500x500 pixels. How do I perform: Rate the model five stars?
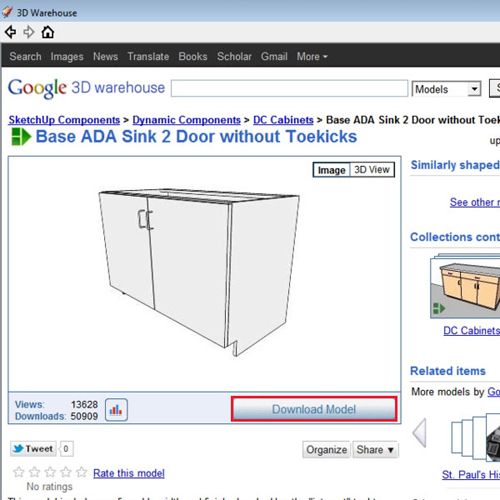coord(81,472)
